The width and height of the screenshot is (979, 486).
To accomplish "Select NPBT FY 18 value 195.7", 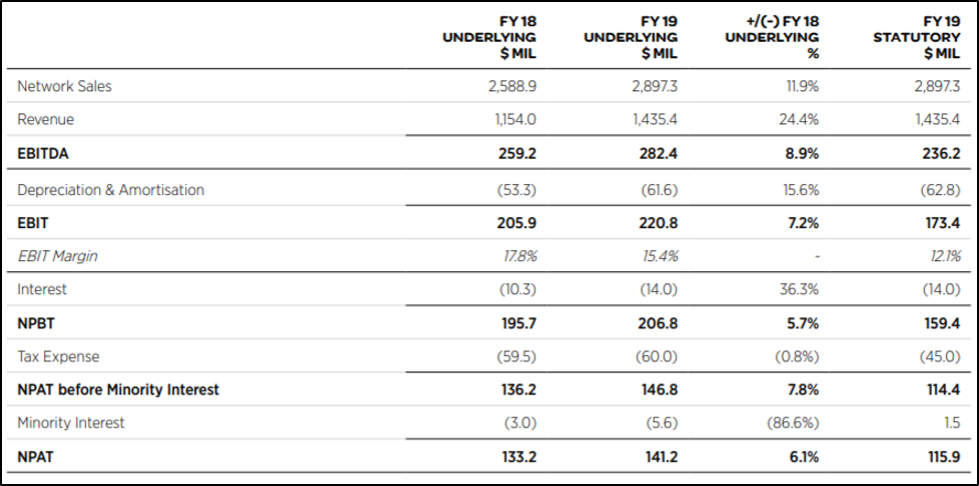I will click(x=518, y=324).
